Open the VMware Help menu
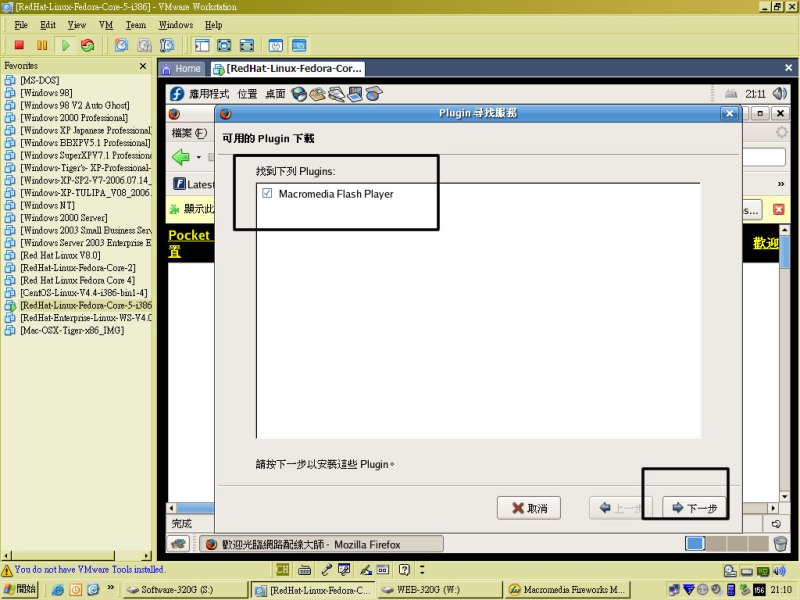This screenshot has height=600, width=800. click(x=214, y=25)
